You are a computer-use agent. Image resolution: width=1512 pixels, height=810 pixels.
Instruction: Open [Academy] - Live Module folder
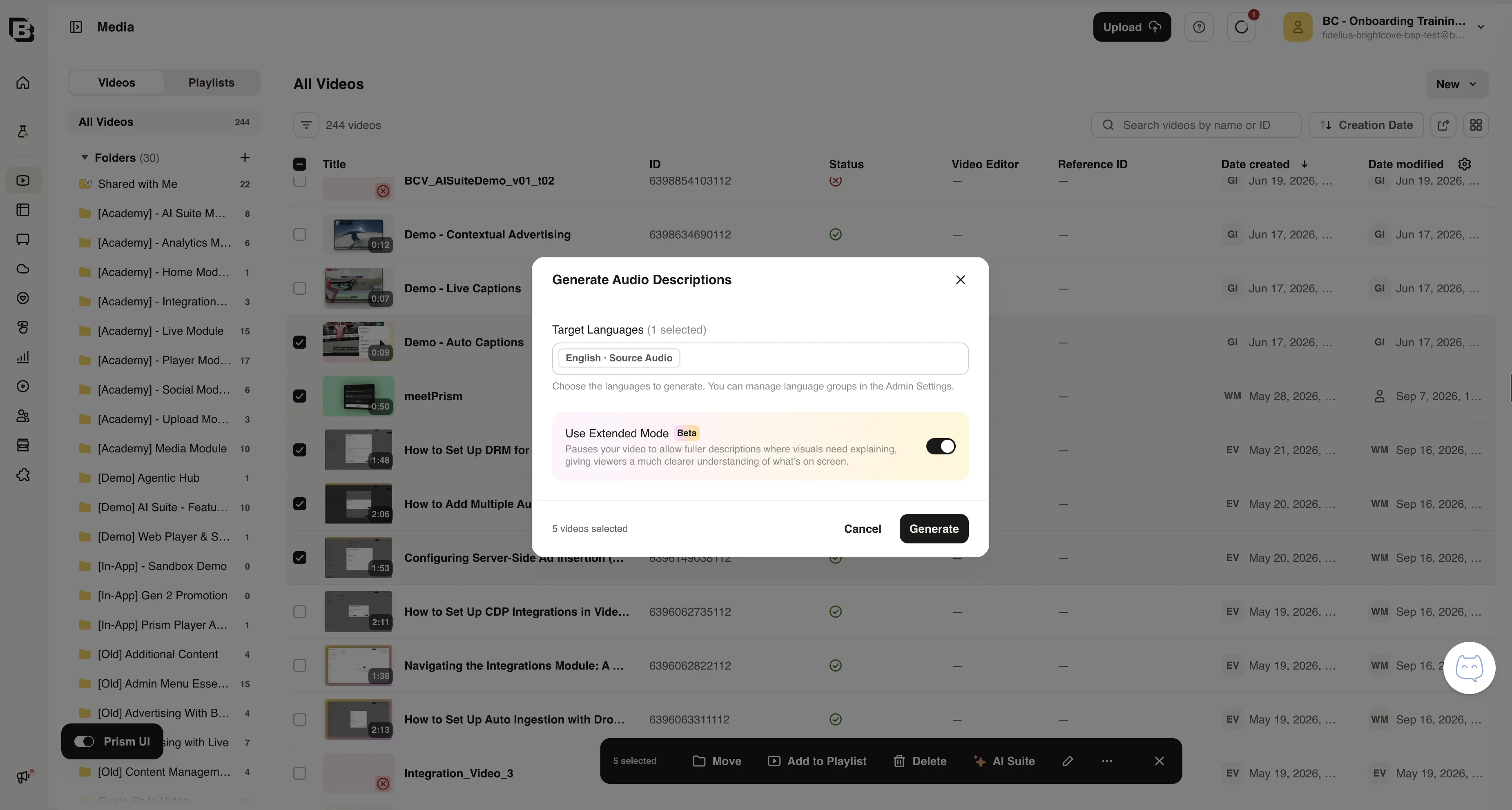(x=164, y=331)
